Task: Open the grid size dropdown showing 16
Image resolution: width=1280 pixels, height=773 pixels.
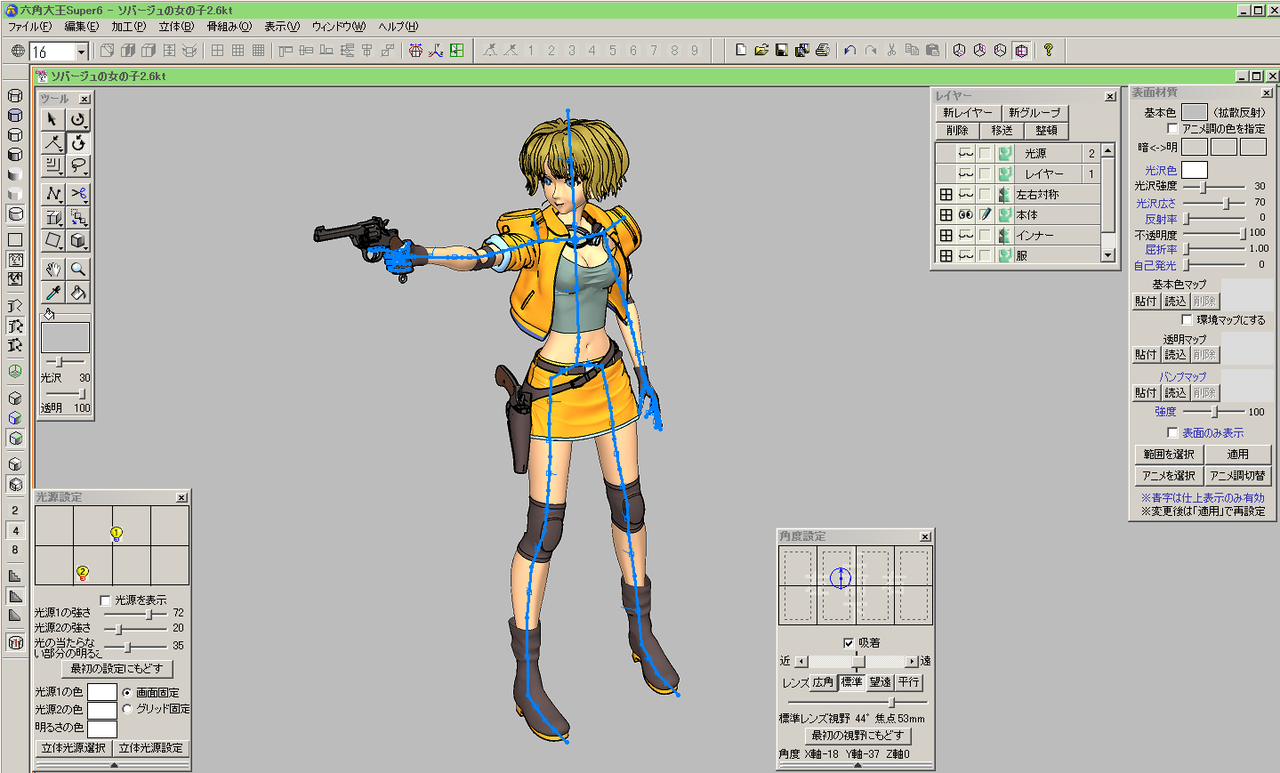Action: (81, 51)
